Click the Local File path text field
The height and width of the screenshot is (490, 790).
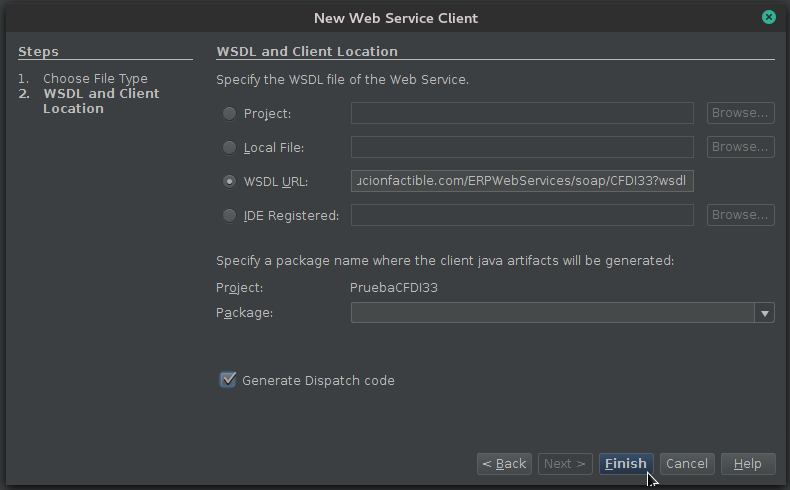click(522, 147)
